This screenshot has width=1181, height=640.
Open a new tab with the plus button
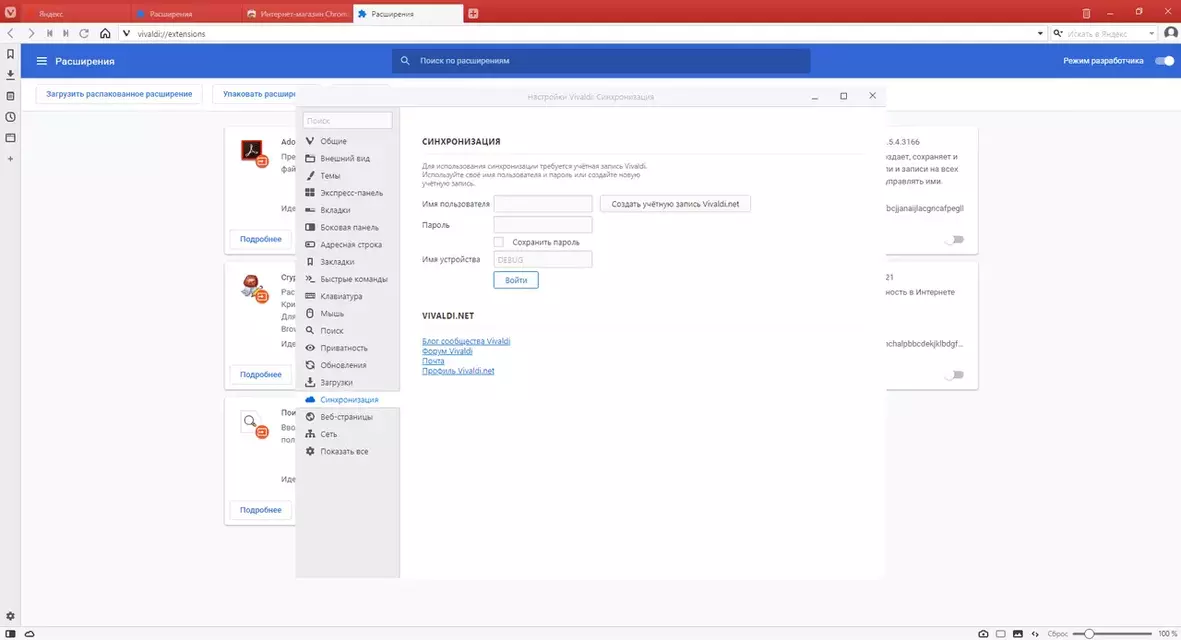(x=473, y=14)
